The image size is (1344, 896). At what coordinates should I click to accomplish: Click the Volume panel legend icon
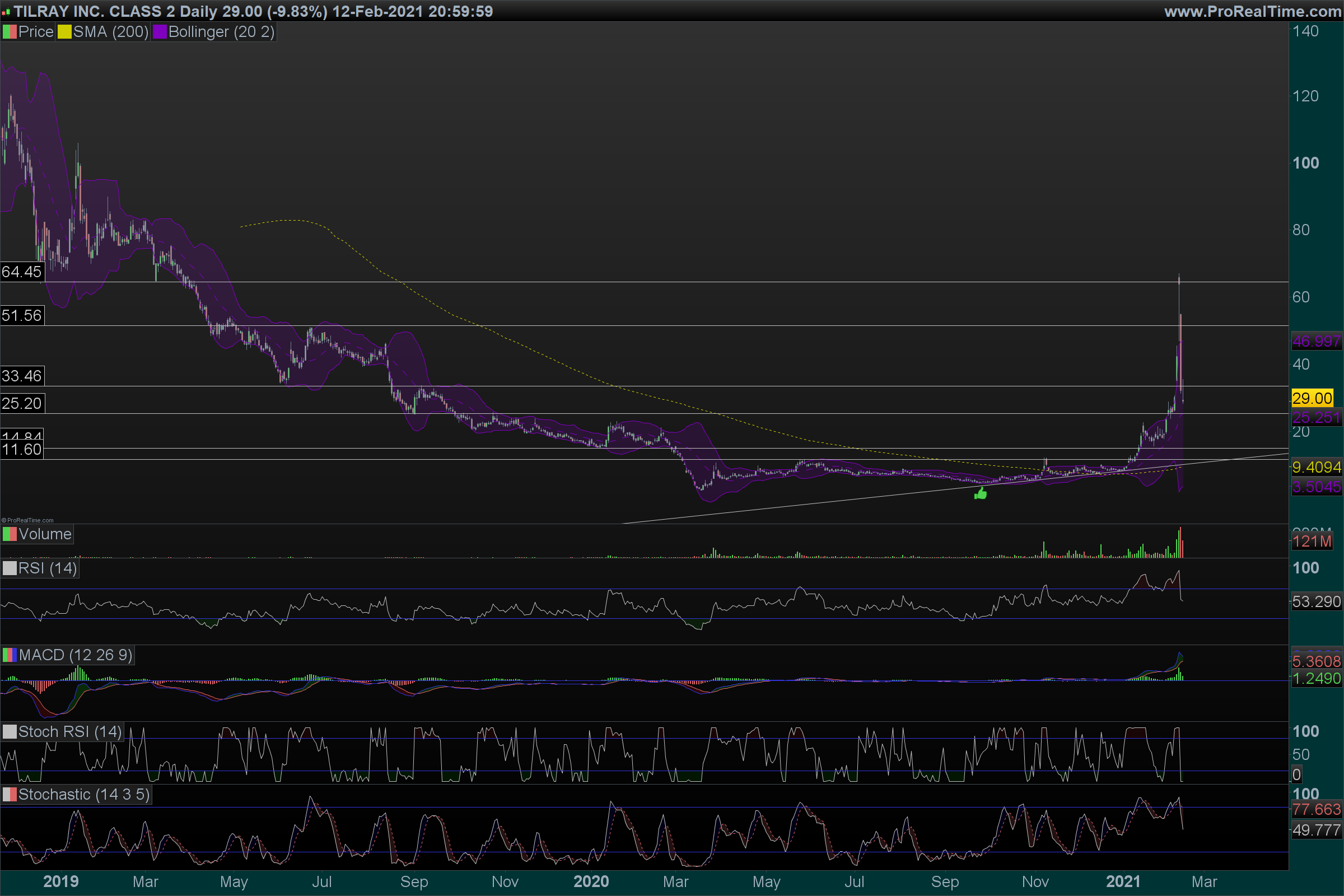pyautogui.click(x=10, y=534)
